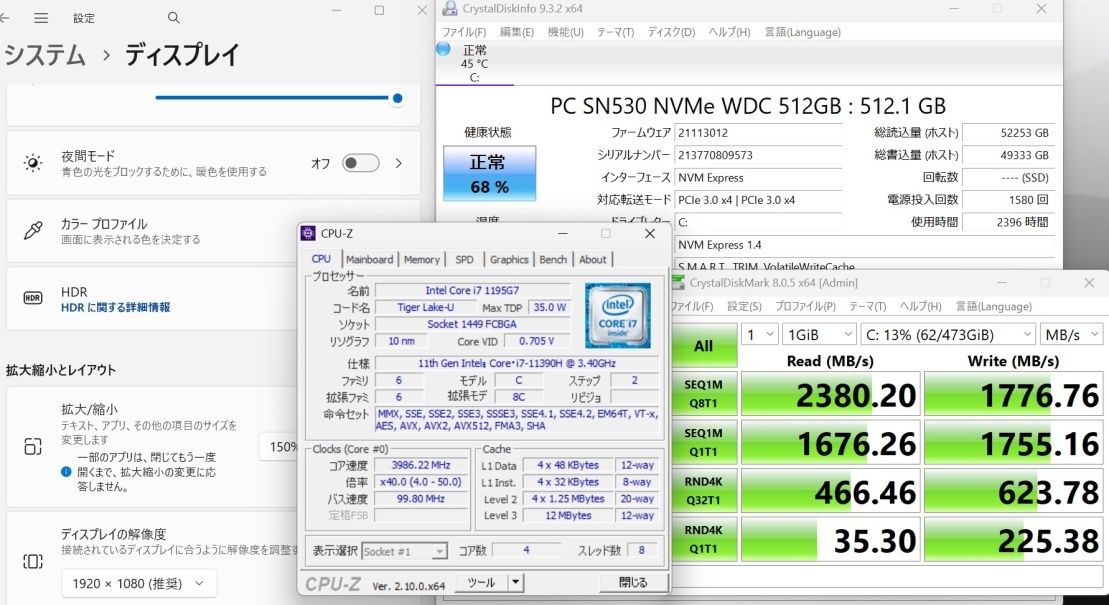
Task: Run the RND4K Q1T1 test button
Action: pos(703,539)
